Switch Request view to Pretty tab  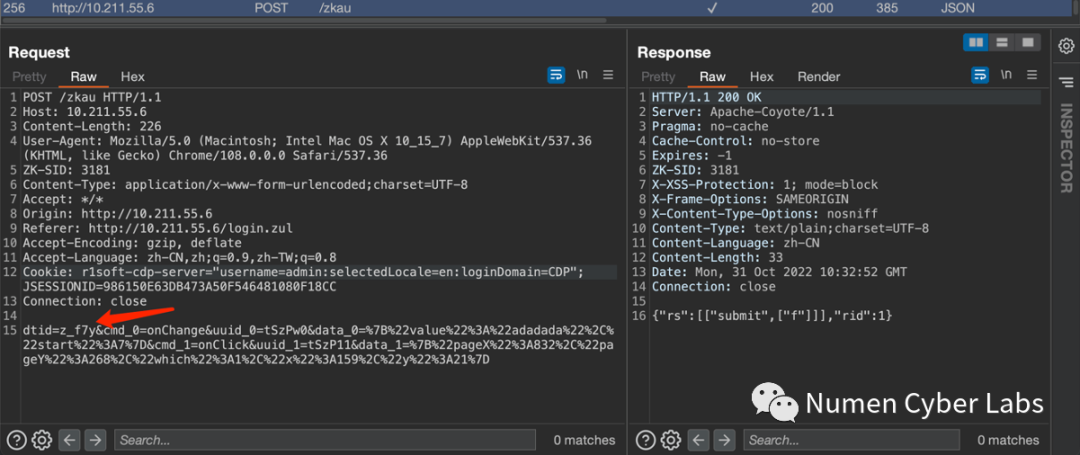[29, 76]
